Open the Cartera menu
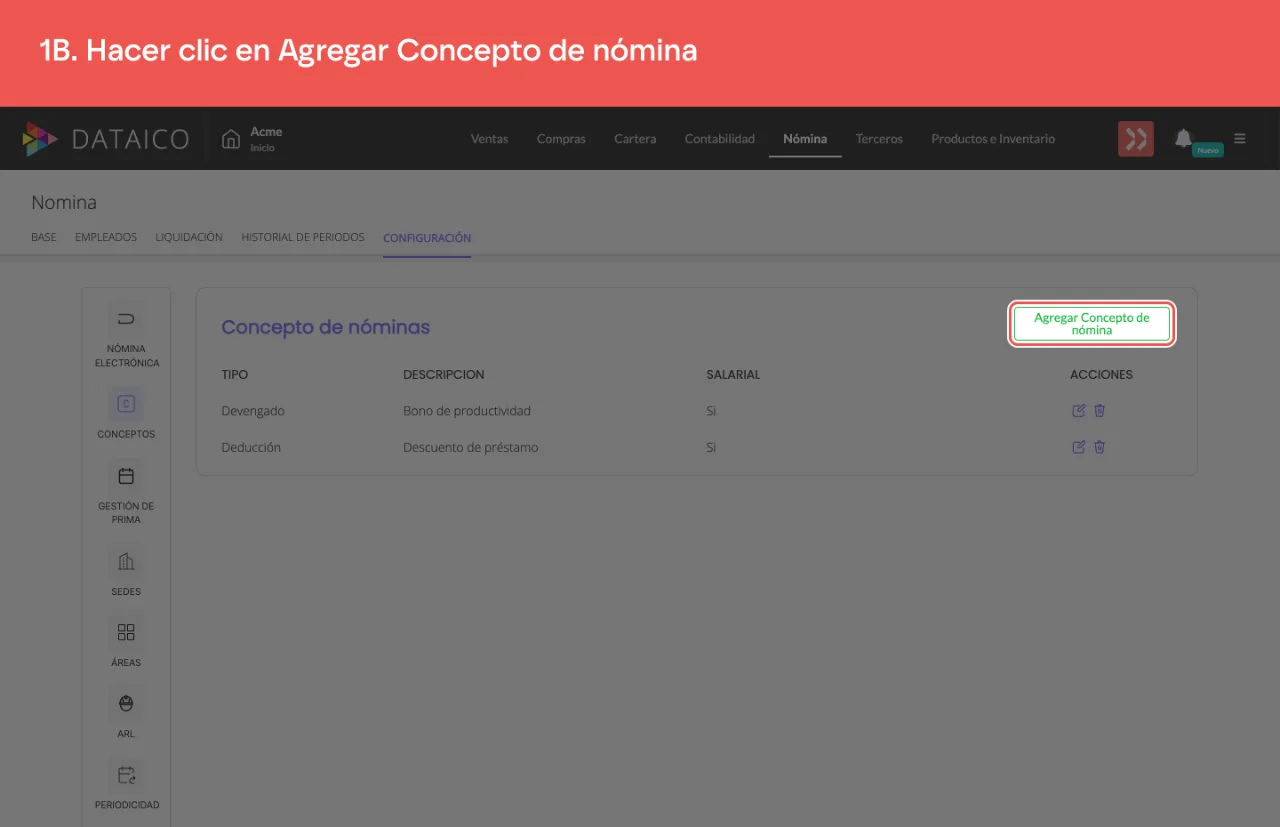The image size is (1280, 827). [635, 139]
